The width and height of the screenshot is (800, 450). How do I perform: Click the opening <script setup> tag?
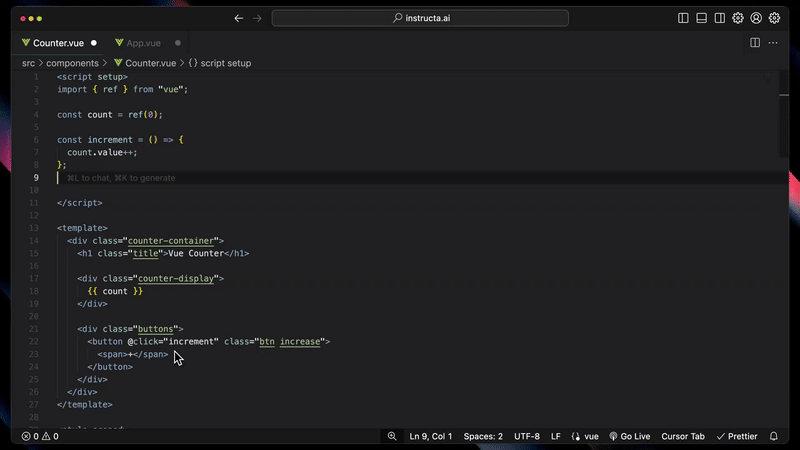click(x=92, y=77)
